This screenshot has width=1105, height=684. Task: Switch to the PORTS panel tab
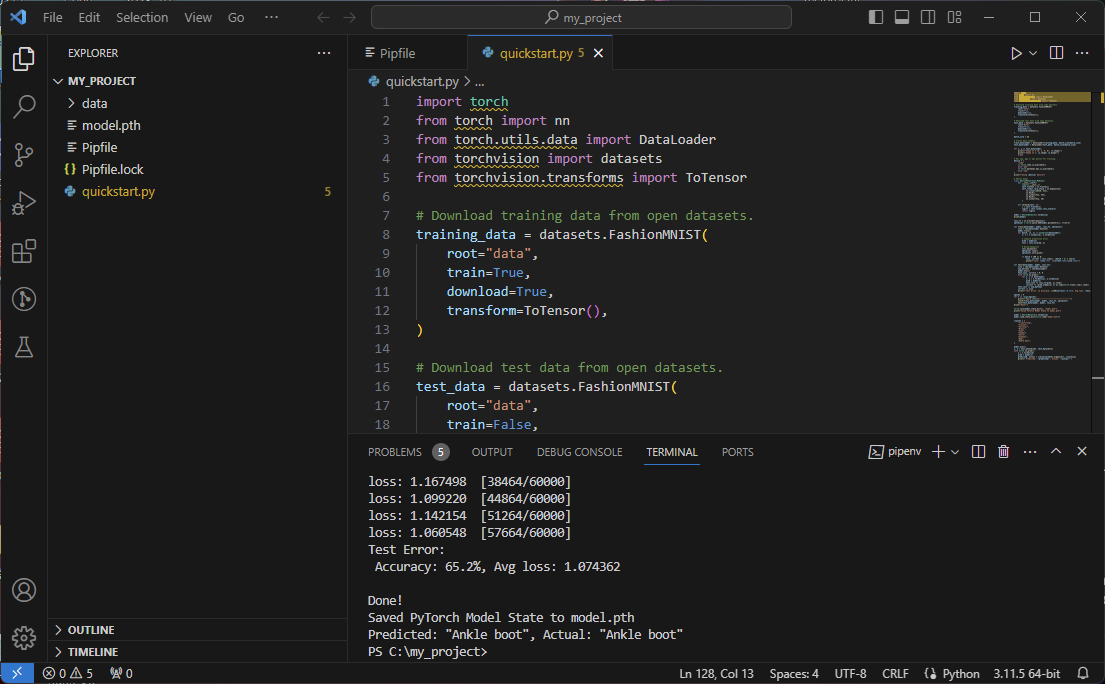737,452
